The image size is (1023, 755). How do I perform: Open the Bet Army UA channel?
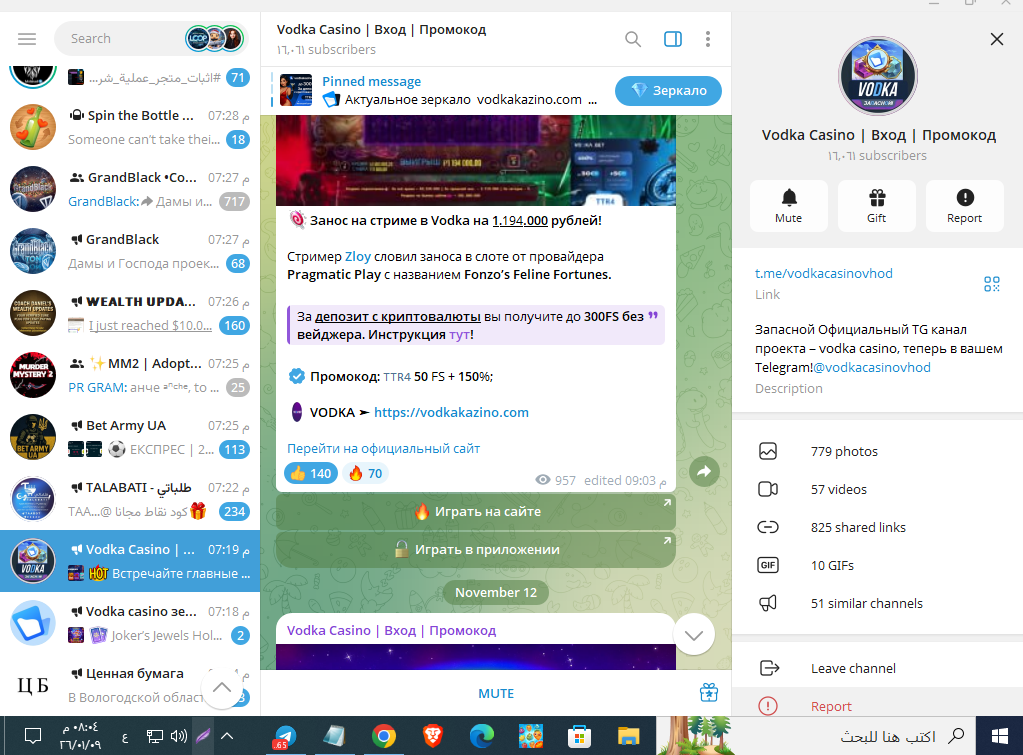pyautogui.click(x=130, y=437)
